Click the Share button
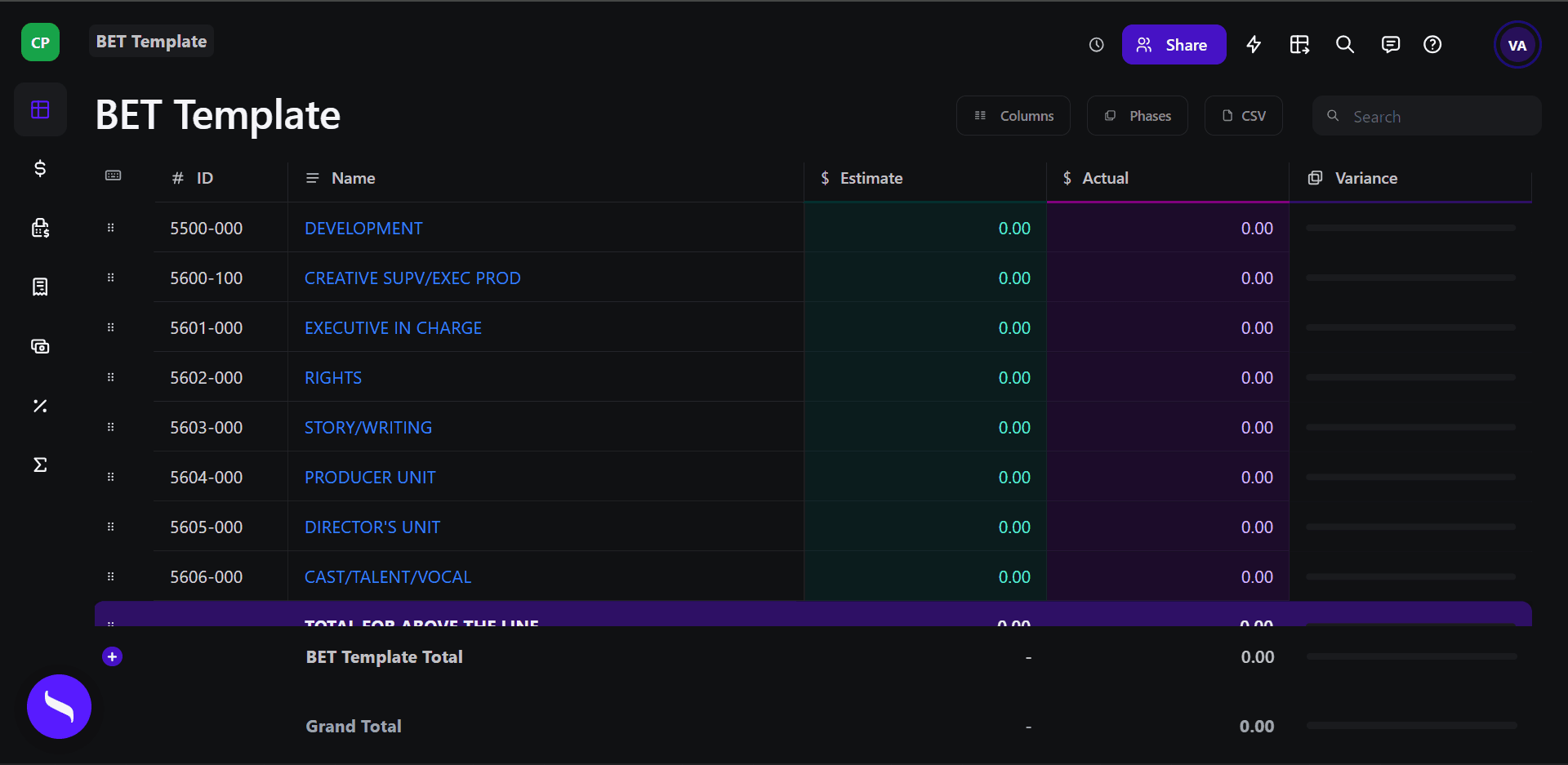Image resolution: width=1568 pixels, height=765 pixels. click(x=1174, y=45)
